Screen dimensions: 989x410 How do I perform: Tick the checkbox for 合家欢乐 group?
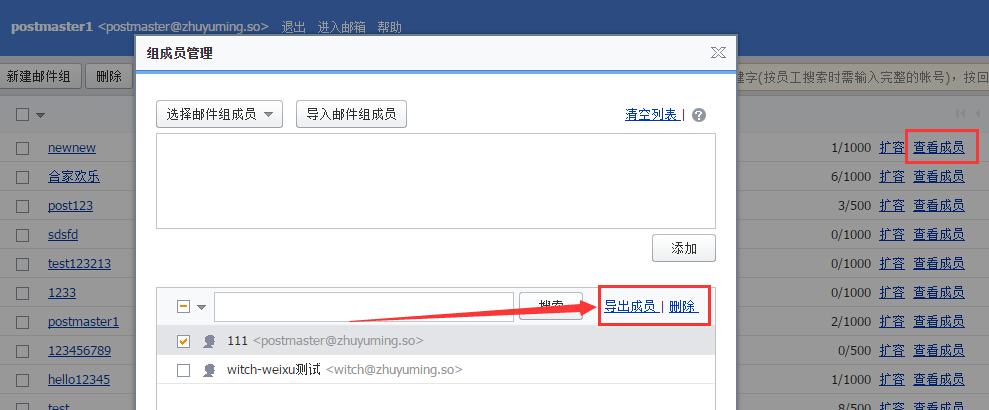22,177
